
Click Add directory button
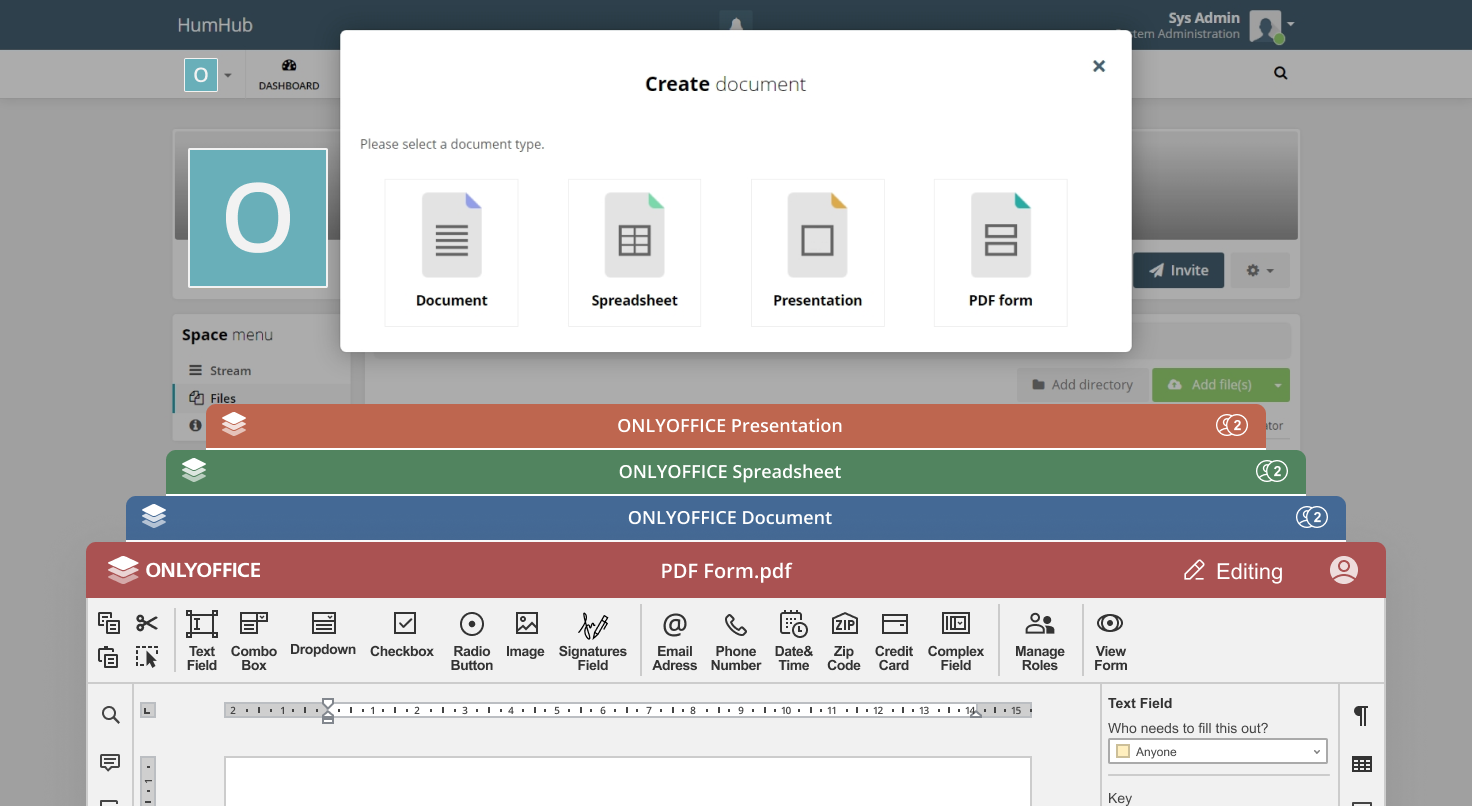coord(1082,385)
